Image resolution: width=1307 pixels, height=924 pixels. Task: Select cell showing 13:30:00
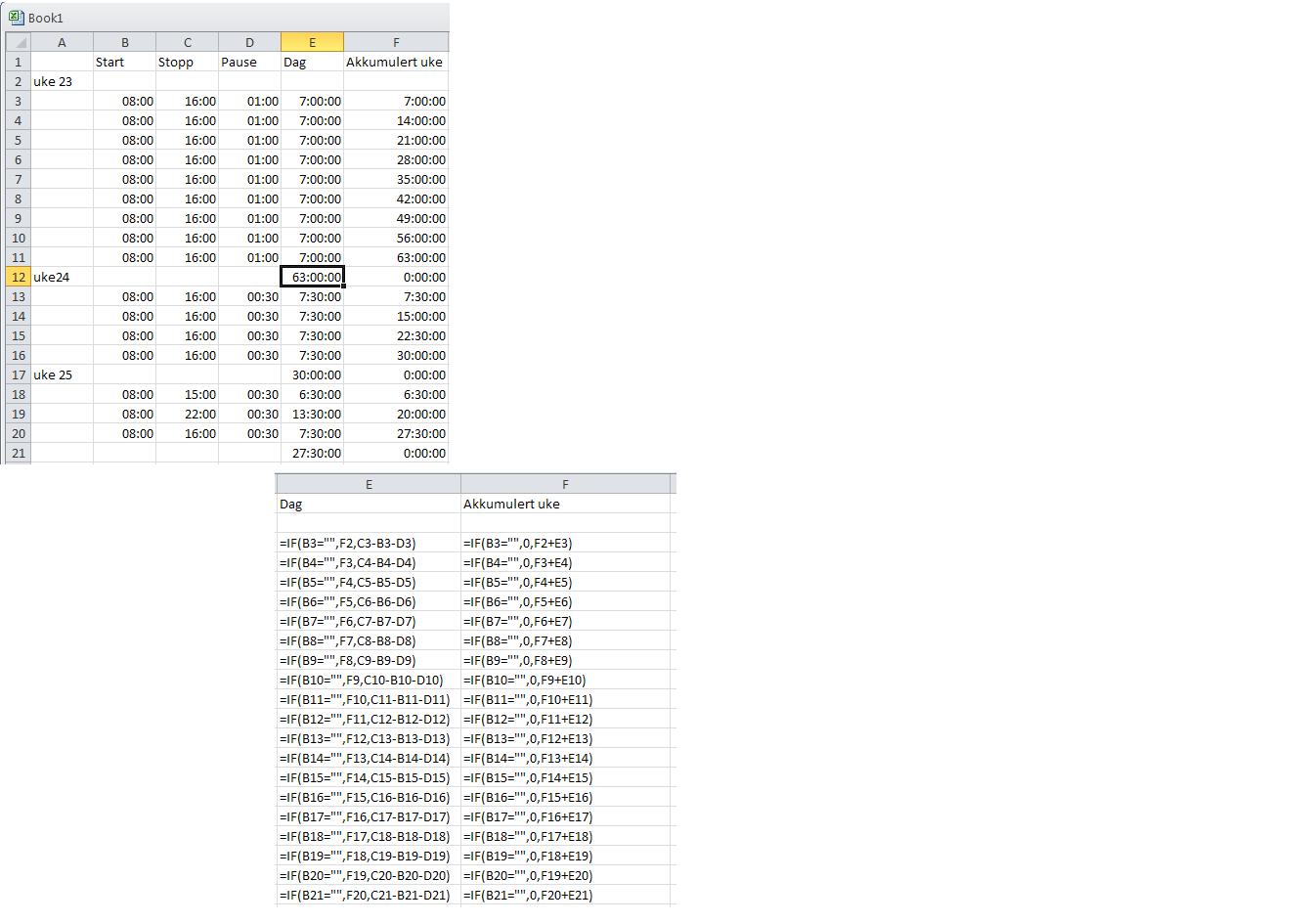312,414
